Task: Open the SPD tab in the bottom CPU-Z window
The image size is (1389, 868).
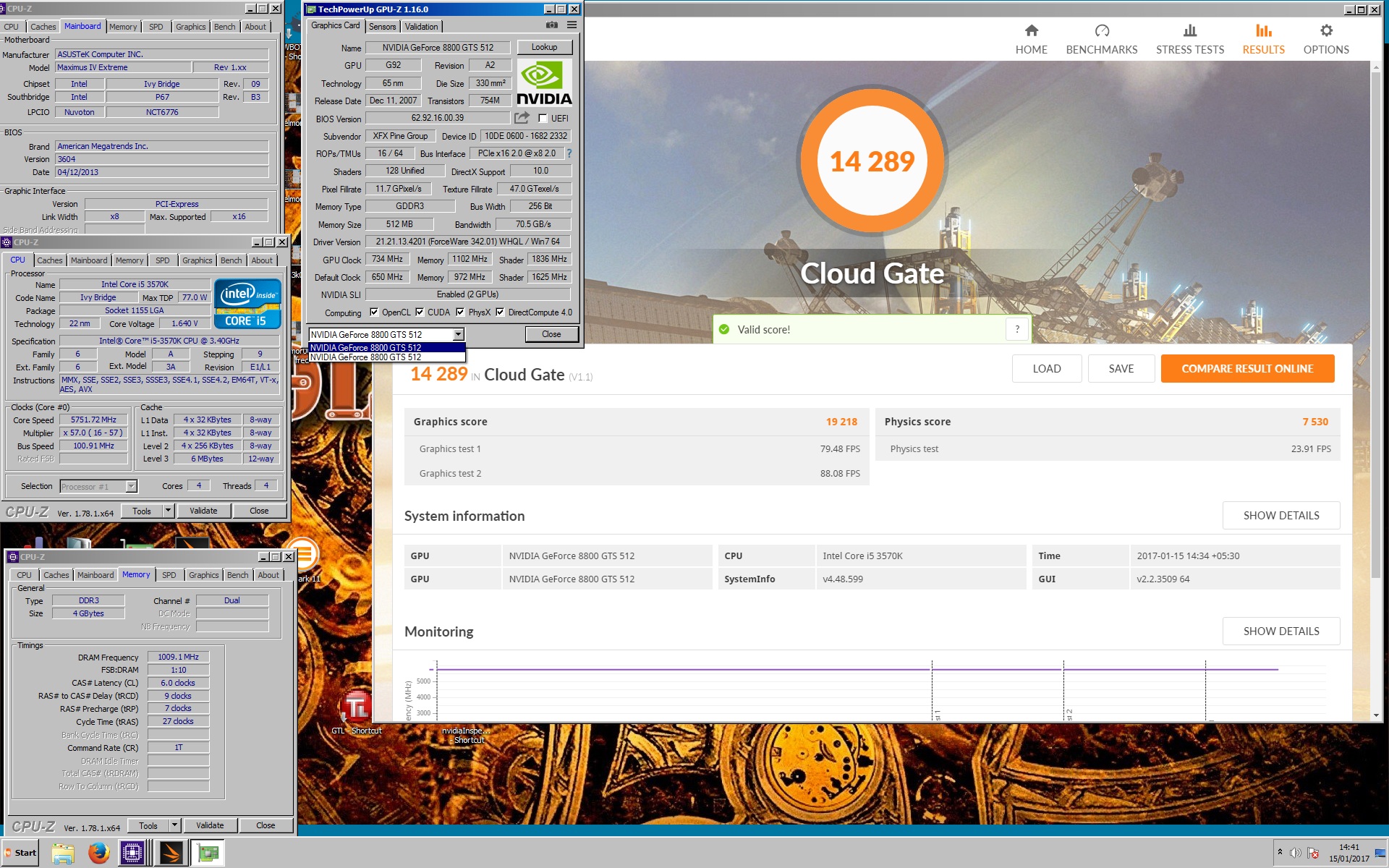Action: tap(169, 575)
